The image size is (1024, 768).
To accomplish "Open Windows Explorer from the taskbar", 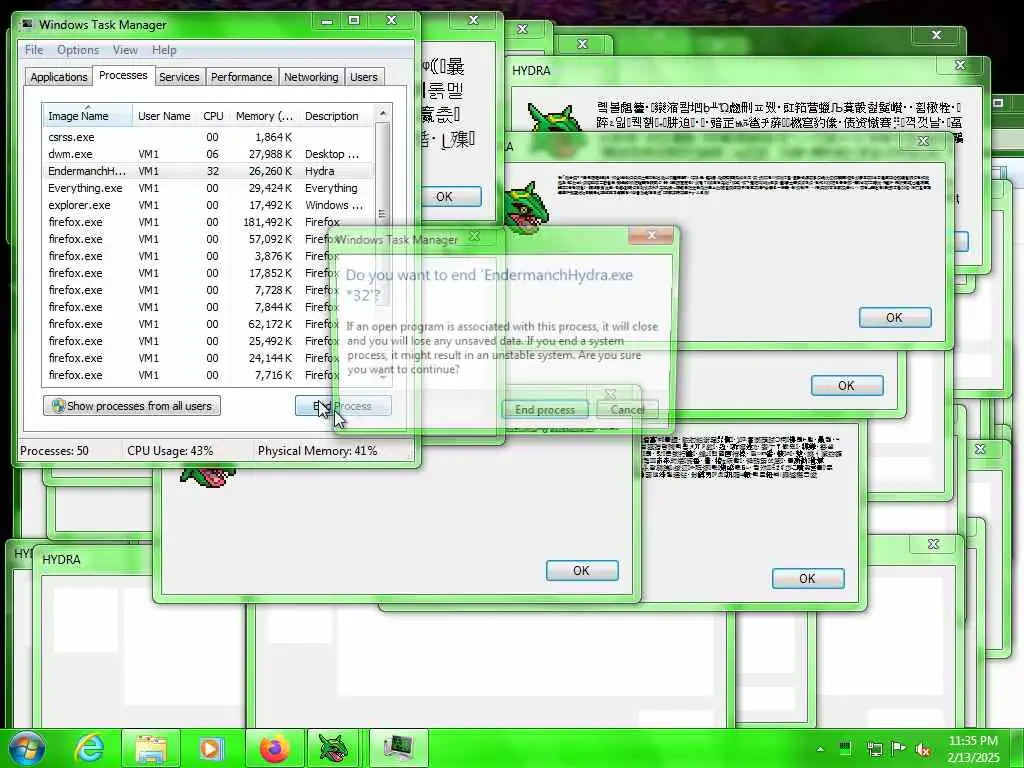I will click(150, 748).
